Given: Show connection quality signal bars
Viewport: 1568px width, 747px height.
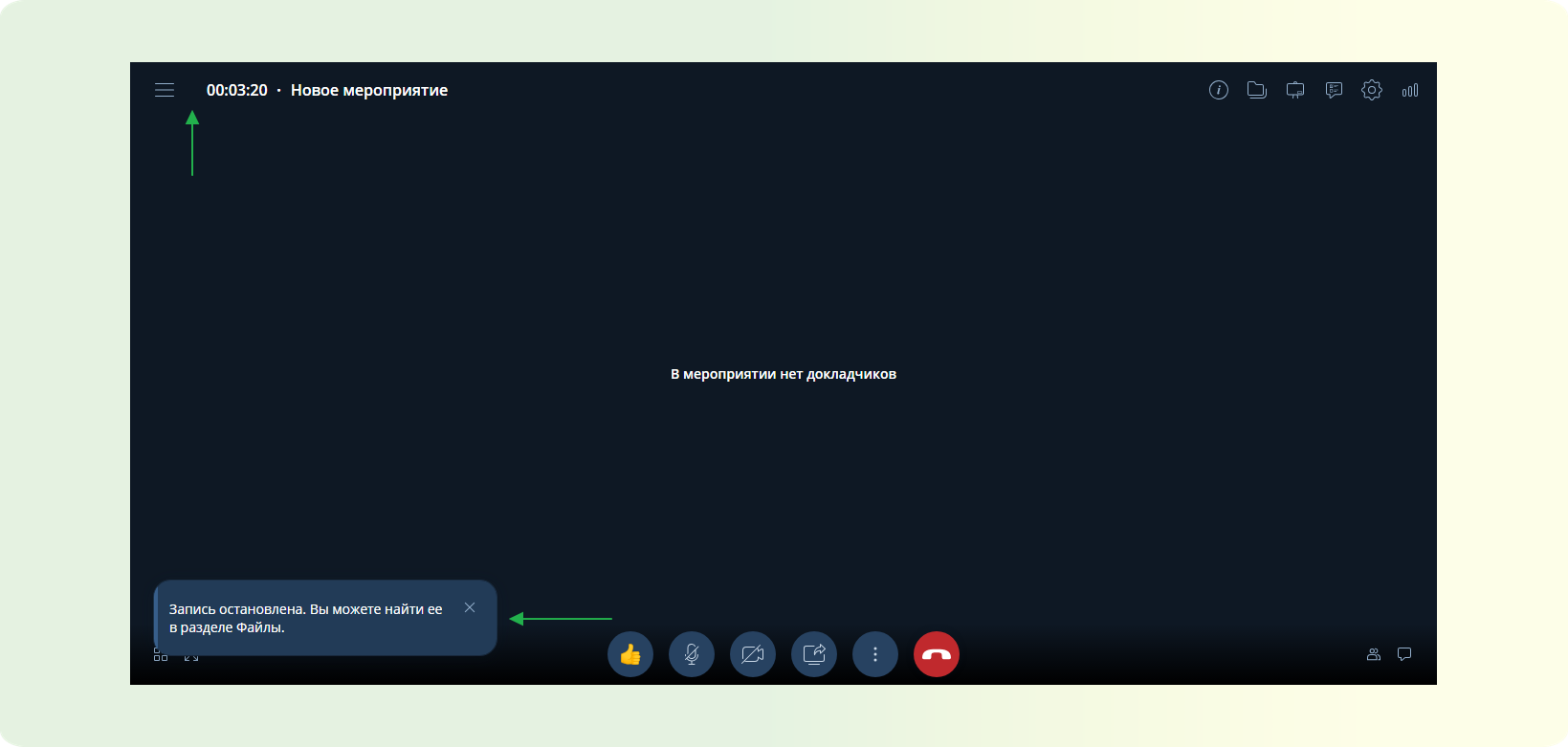Looking at the screenshot, I should coord(1409,90).
